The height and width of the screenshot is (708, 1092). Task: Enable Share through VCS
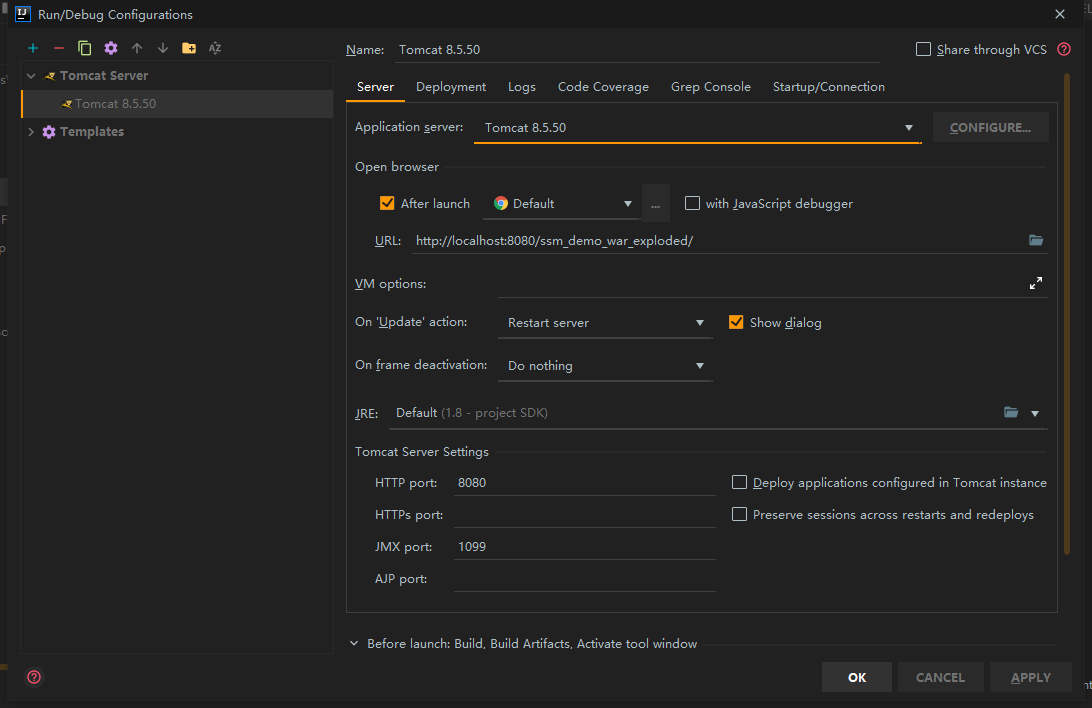922,49
